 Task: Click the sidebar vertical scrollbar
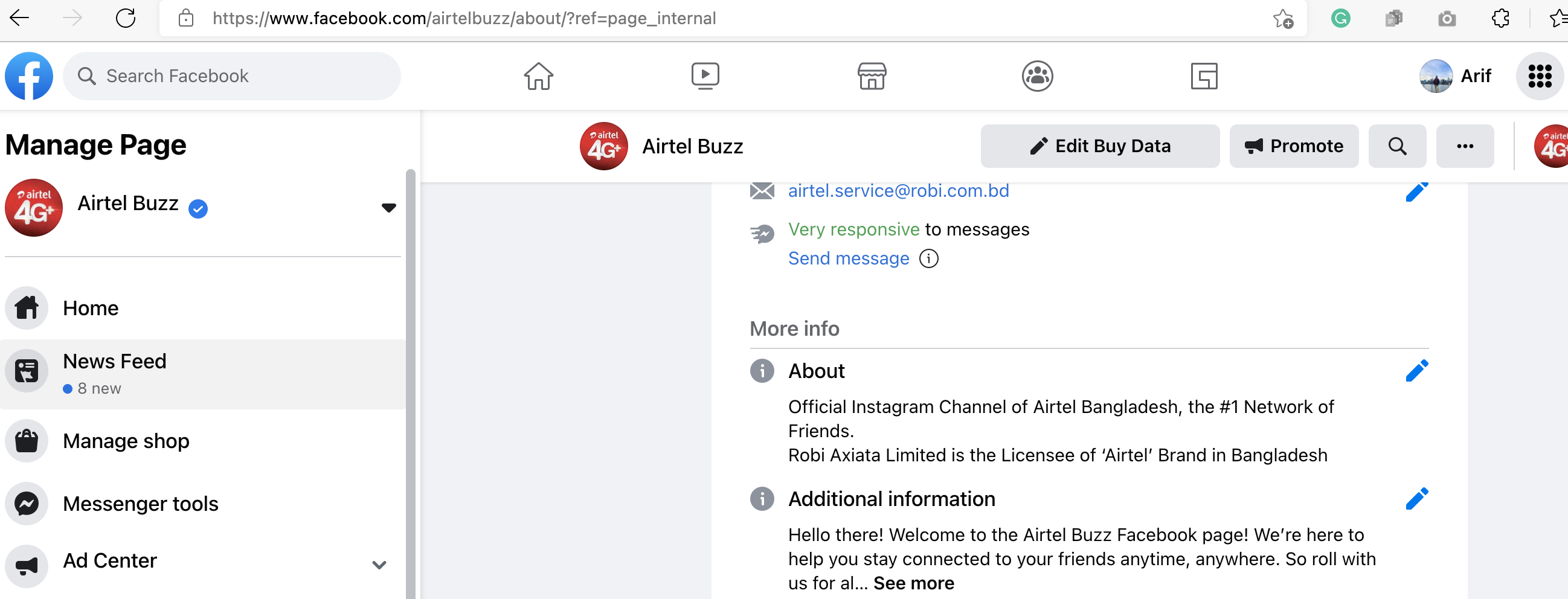(x=410, y=383)
